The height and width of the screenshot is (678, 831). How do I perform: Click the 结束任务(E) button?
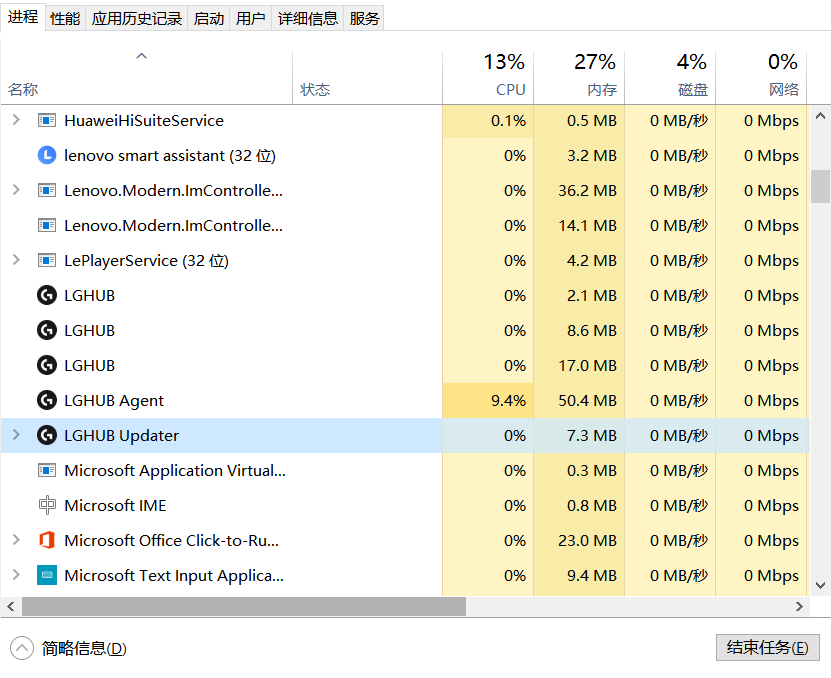767,648
